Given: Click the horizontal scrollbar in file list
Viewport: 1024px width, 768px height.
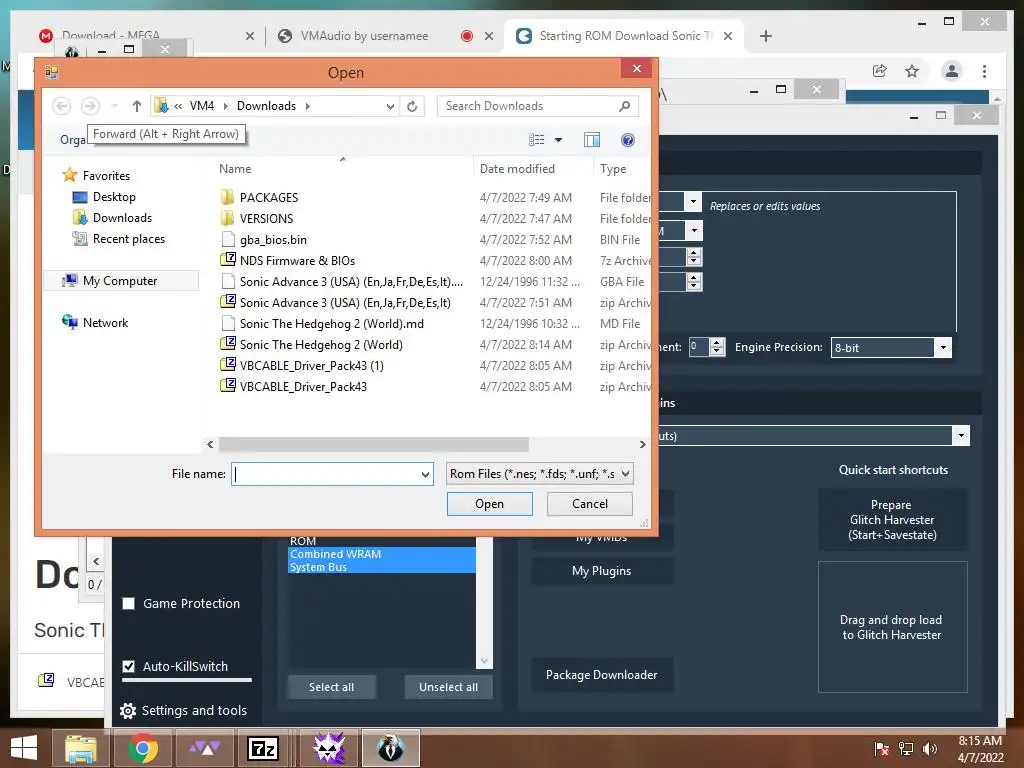Looking at the screenshot, I should (x=374, y=444).
